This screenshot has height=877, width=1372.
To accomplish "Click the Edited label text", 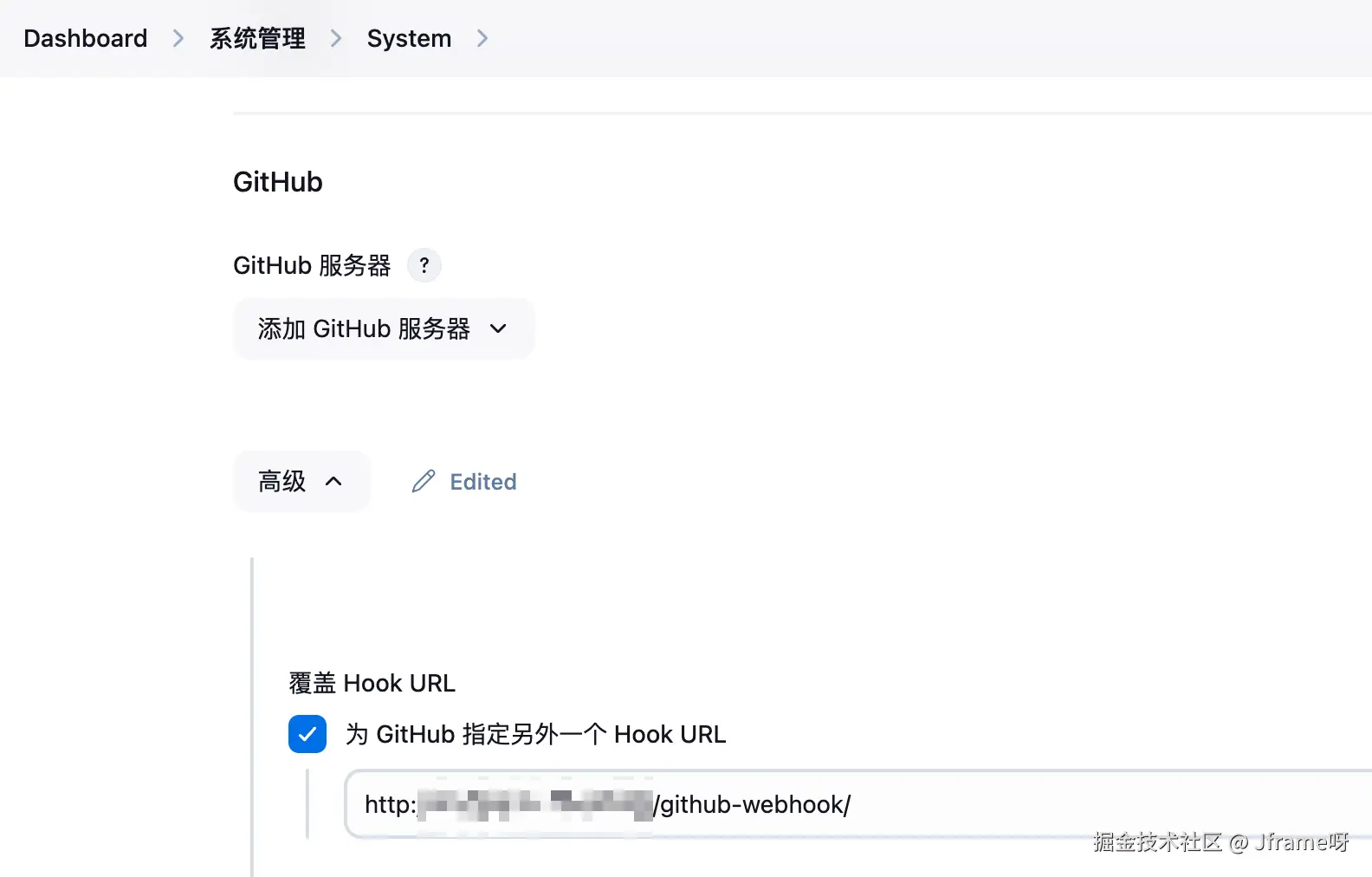I will [x=483, y=482].
